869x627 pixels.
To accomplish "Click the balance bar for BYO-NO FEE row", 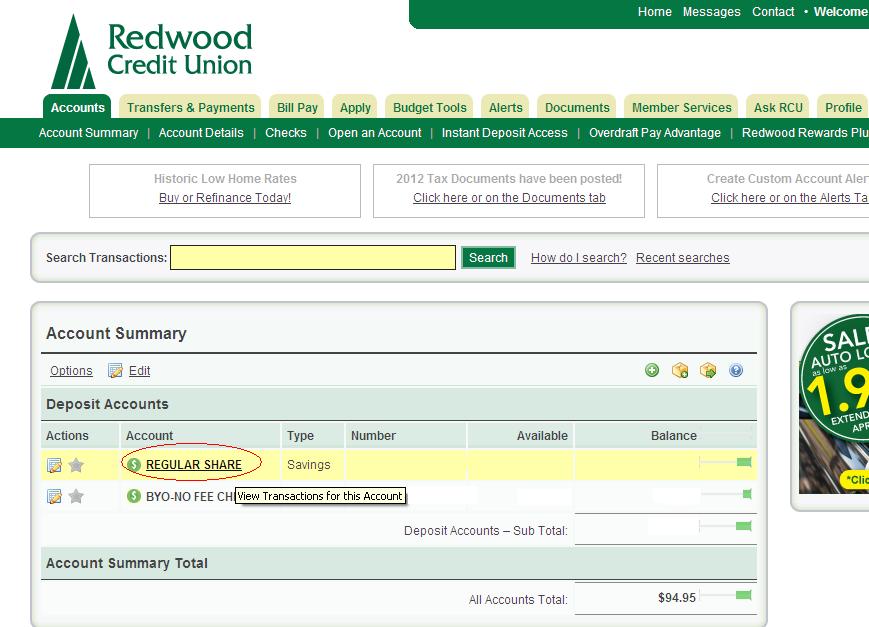I will (x=726, y=493).
